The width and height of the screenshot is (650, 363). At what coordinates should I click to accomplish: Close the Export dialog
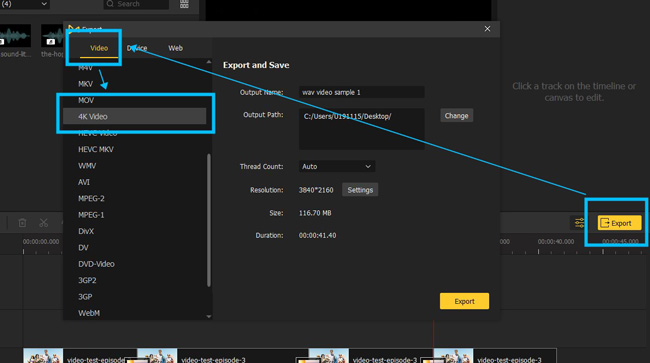(488, 29)
